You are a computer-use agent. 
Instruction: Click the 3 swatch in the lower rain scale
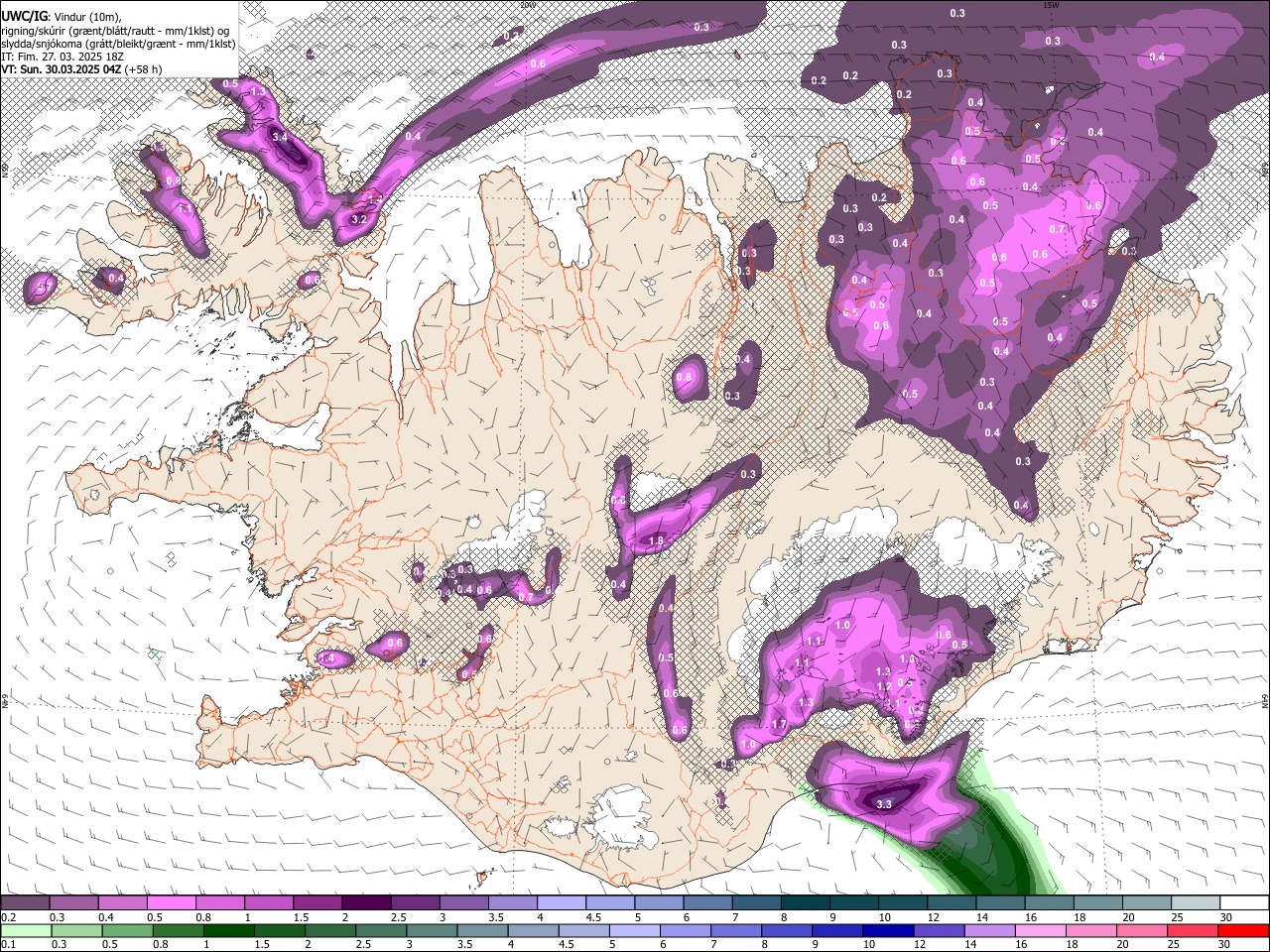click(432, 930)
